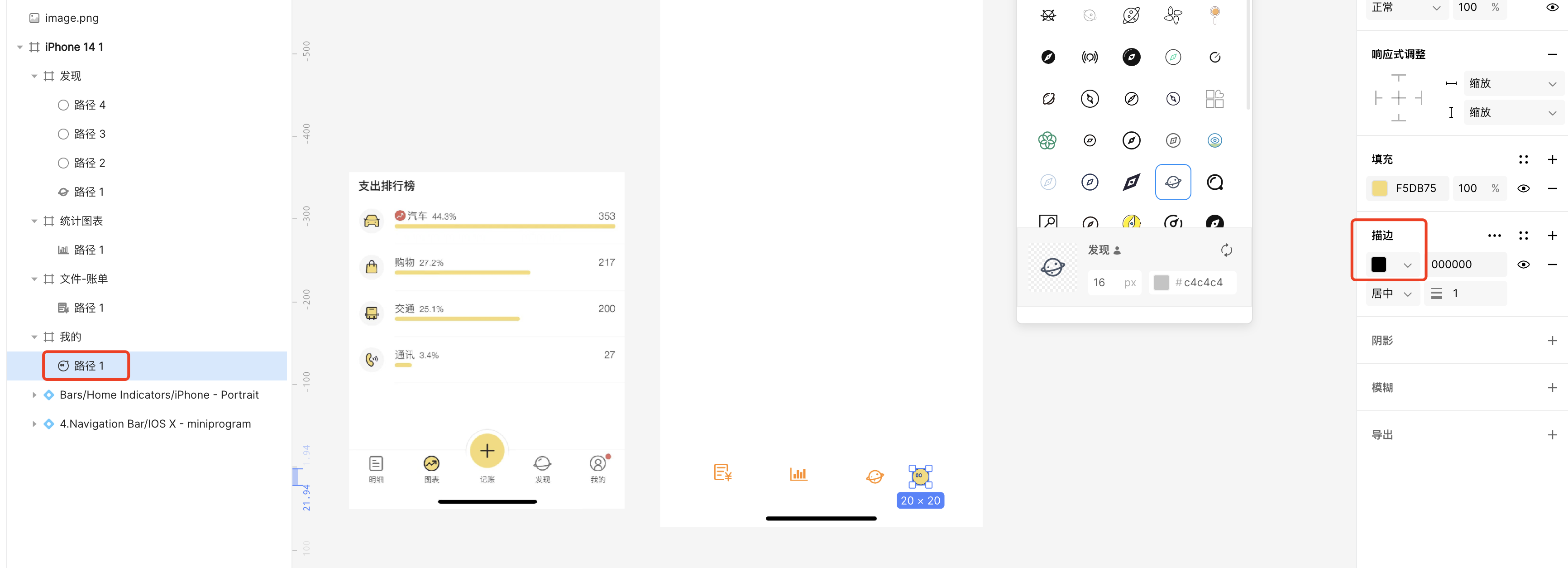1568x568 pixels.
Task: Select the flower/mandala decorative icon
Action: tap(1048, 139)
